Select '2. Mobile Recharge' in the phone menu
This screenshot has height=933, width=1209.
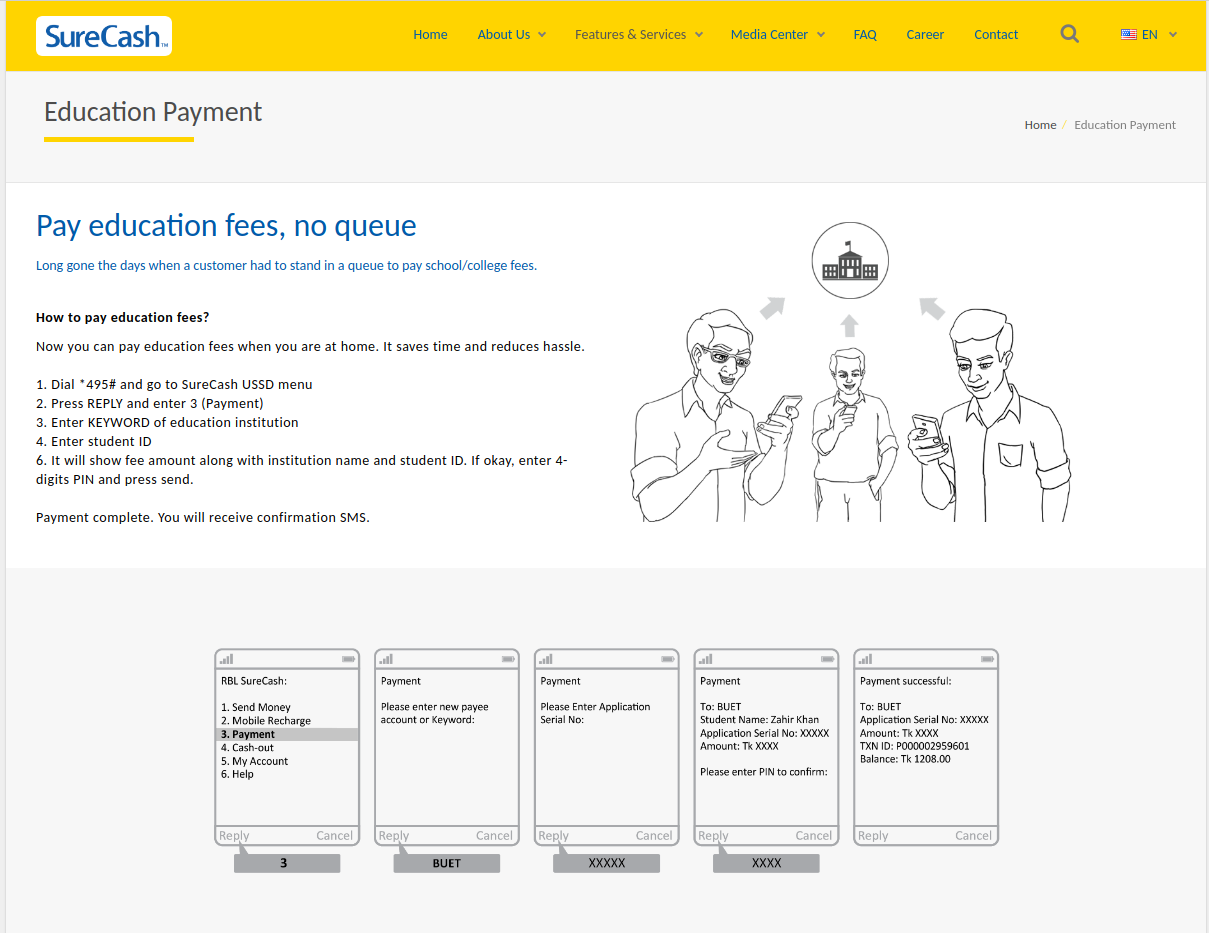pyautogui.click(x=266, y=721)
